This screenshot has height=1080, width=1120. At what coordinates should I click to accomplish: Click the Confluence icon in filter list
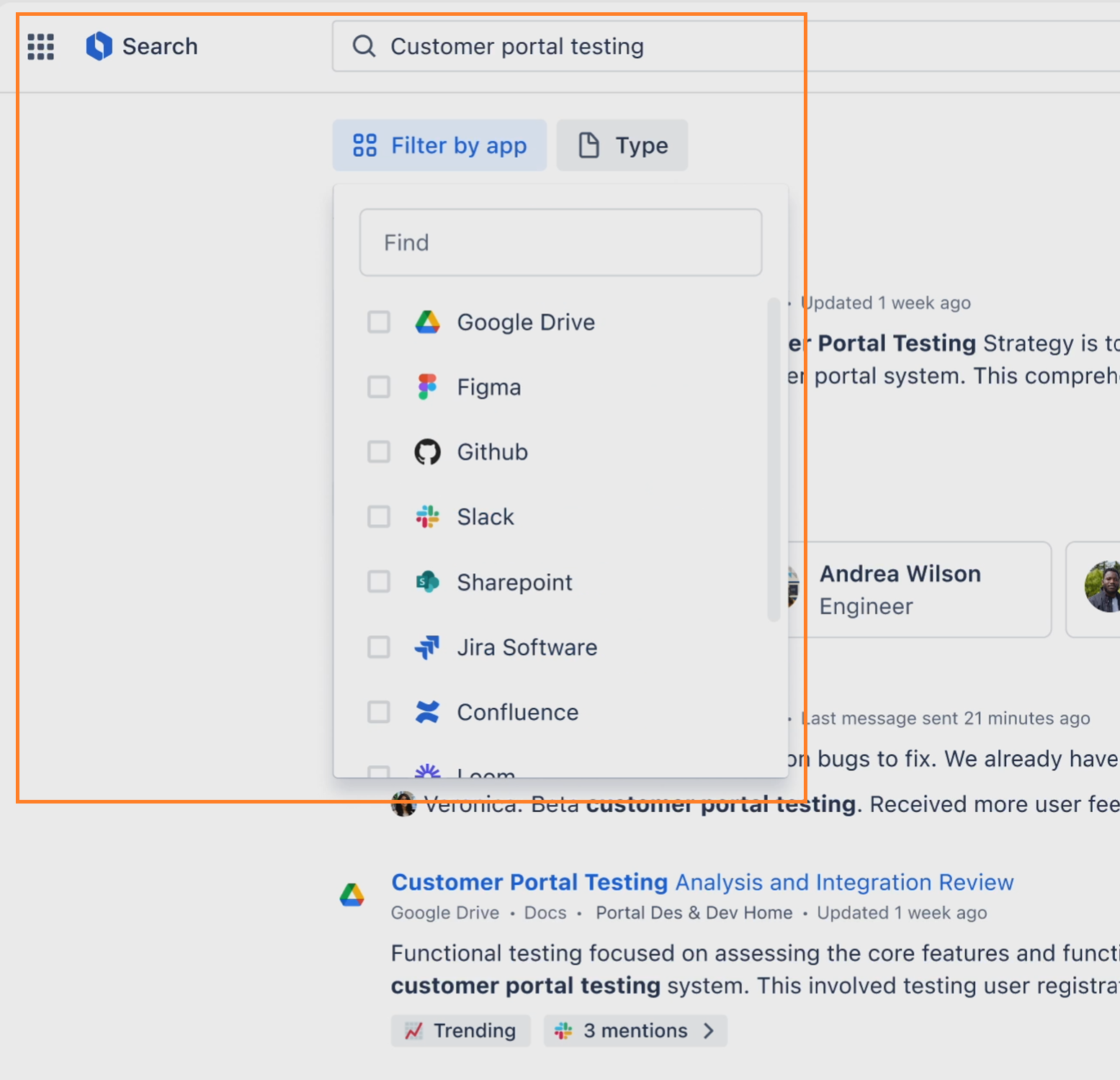click(428, 712)
